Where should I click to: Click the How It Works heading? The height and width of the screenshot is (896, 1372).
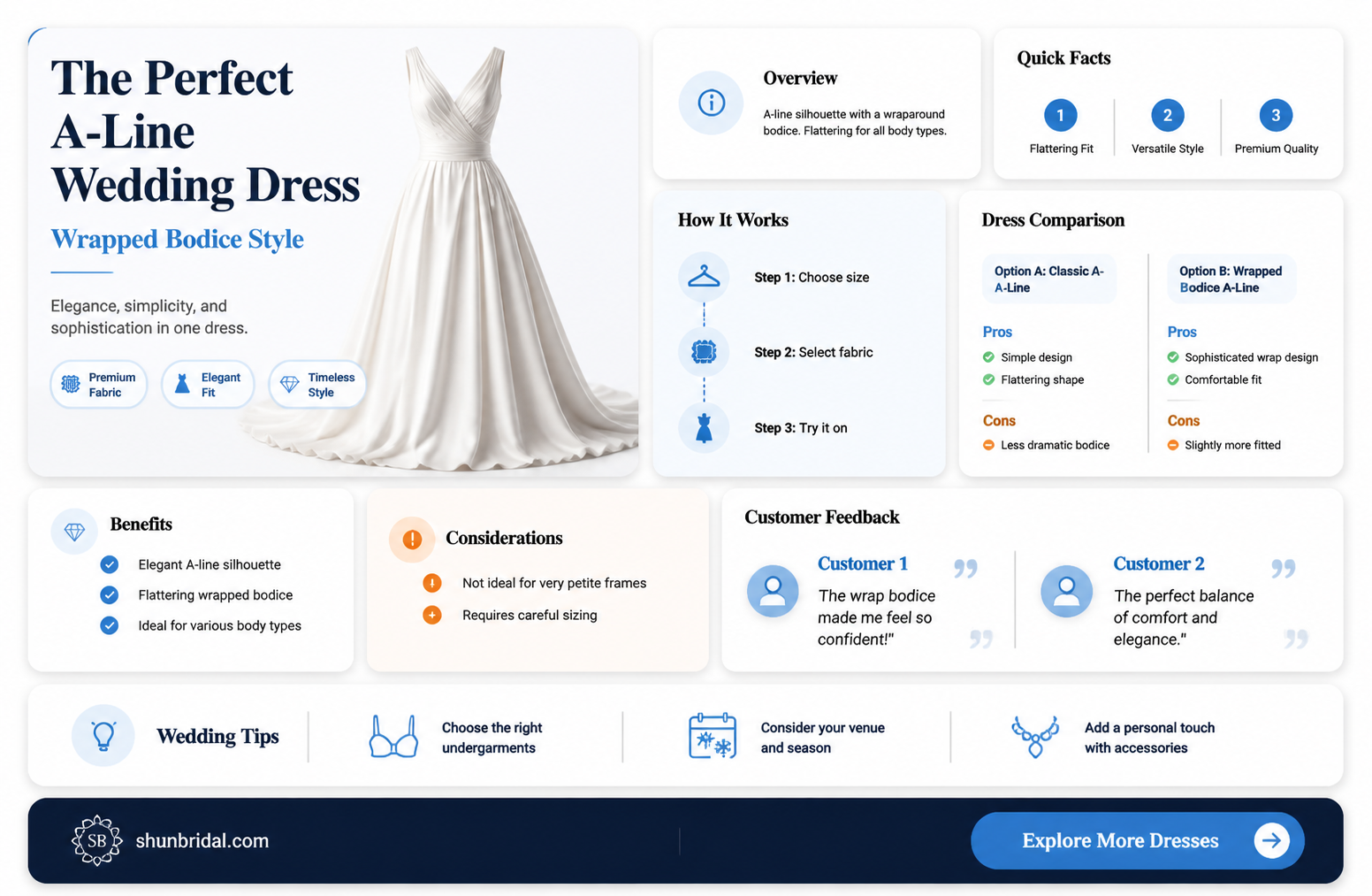tap(733, 220)
